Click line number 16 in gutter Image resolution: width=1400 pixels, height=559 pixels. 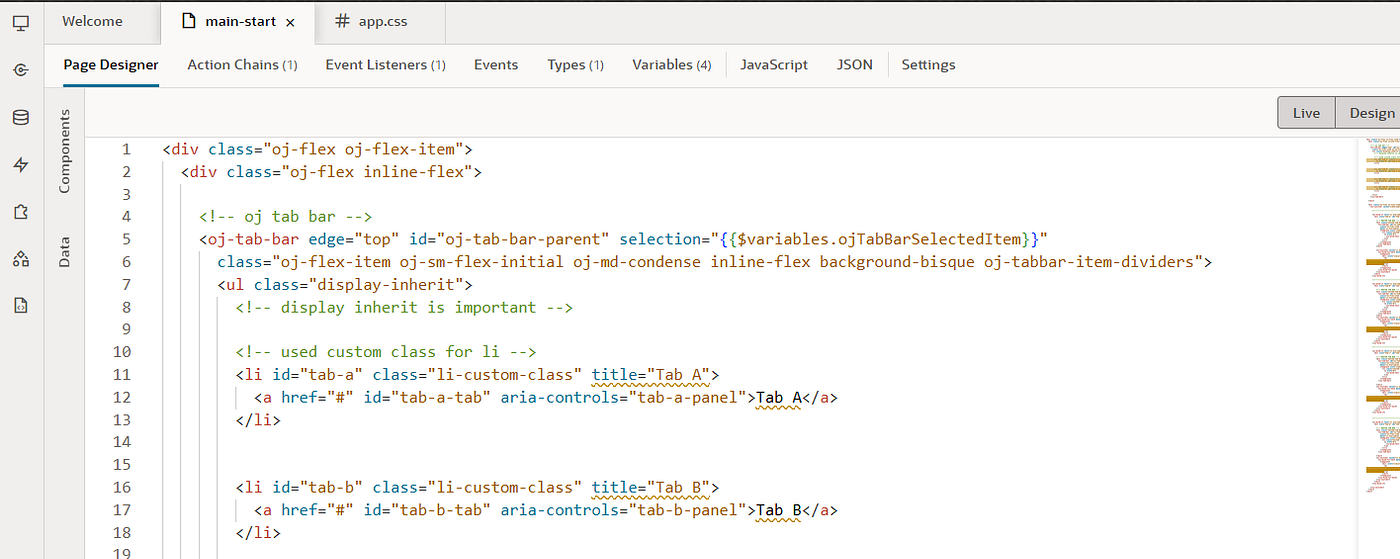pos(122,487)
